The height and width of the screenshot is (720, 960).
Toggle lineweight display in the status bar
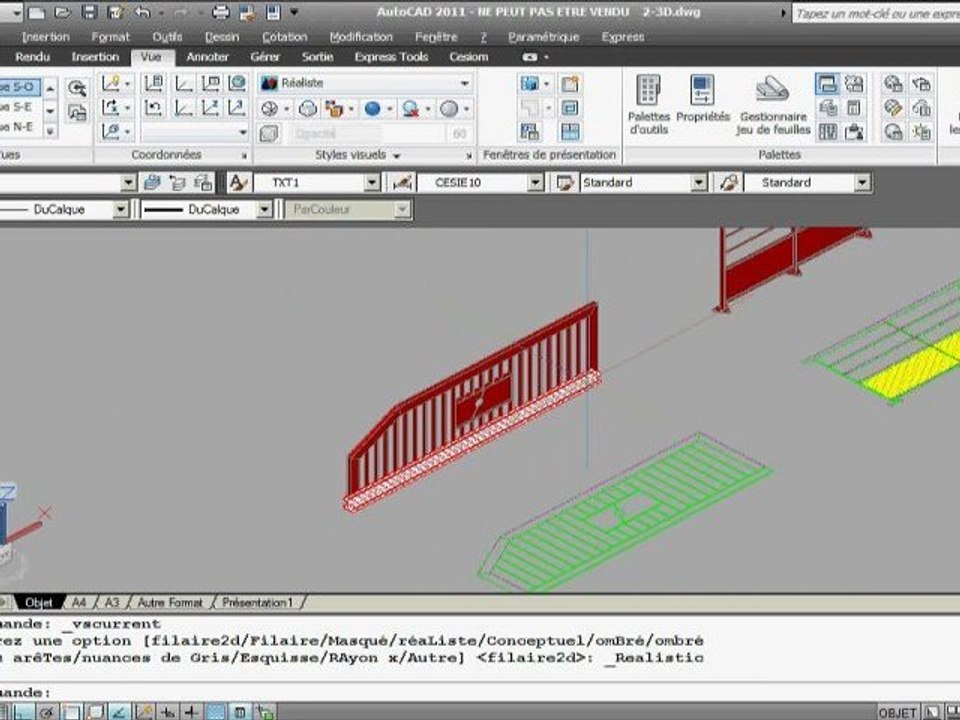pyautogui.click(x=191, y=712)
